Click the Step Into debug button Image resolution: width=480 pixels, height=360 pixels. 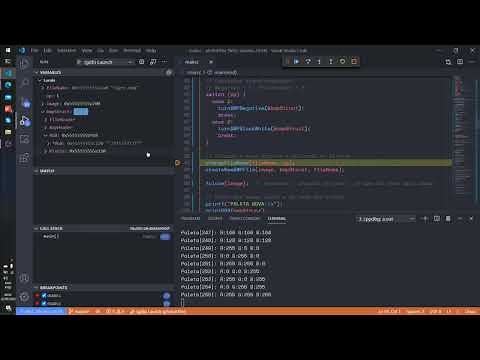[x=319, y=61]
